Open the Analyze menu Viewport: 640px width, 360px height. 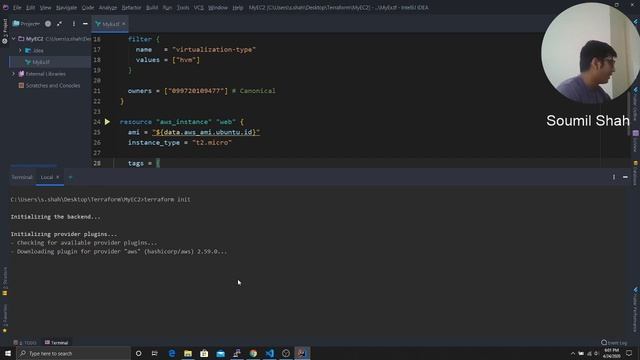click(108, 7)
